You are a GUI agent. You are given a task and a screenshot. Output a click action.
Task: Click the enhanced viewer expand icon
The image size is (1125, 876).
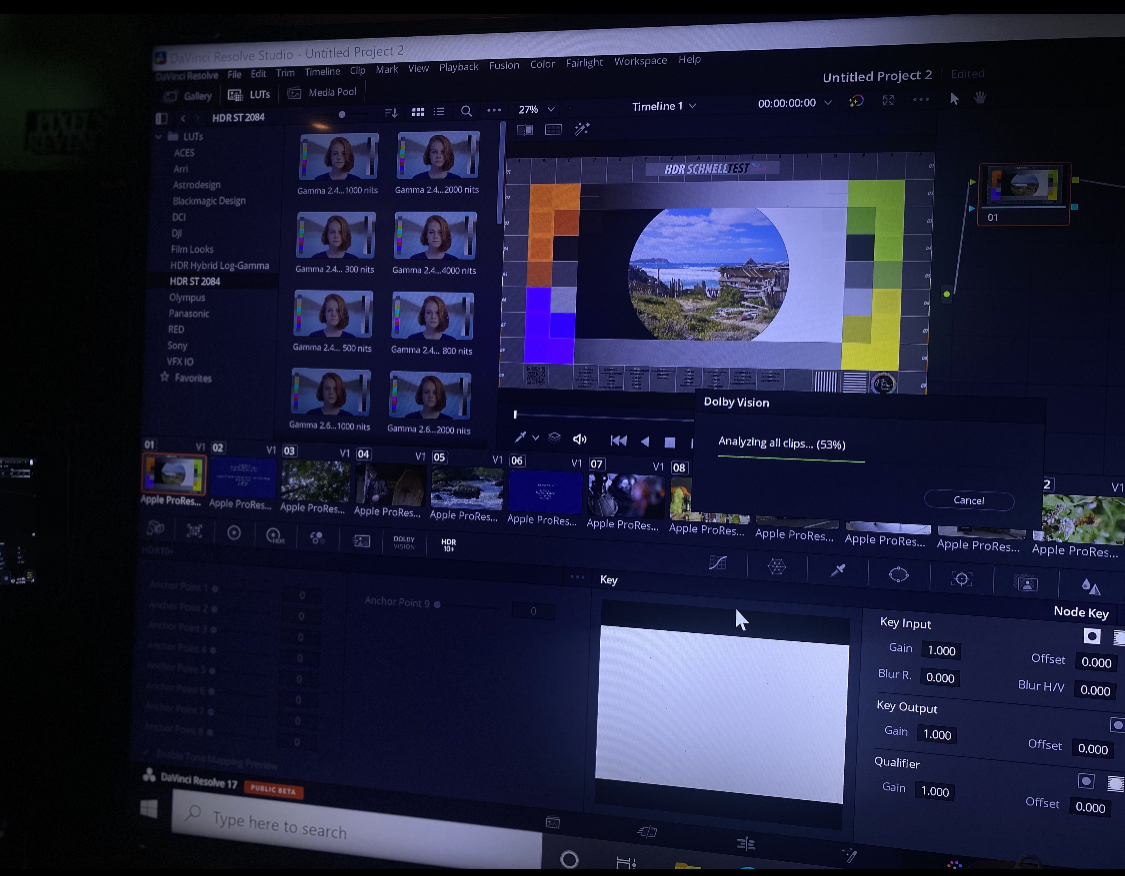pyautogui.click(x=888, y=100)
